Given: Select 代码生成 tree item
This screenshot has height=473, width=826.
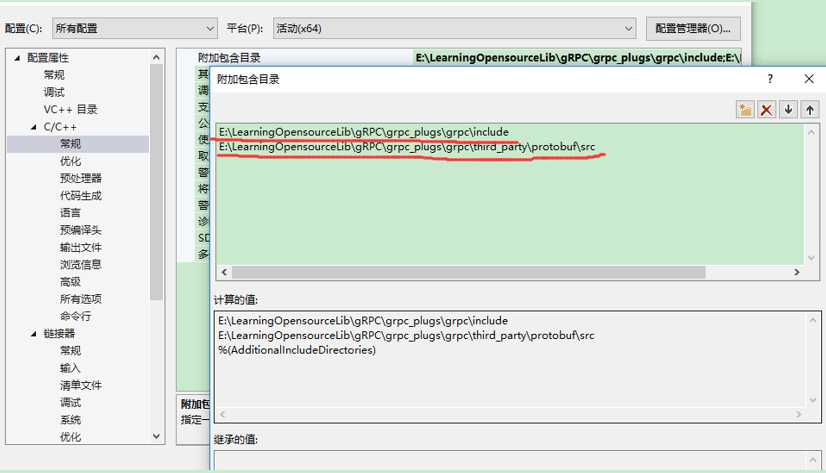Looking at the screenshot, I should (x=81, y=196).
